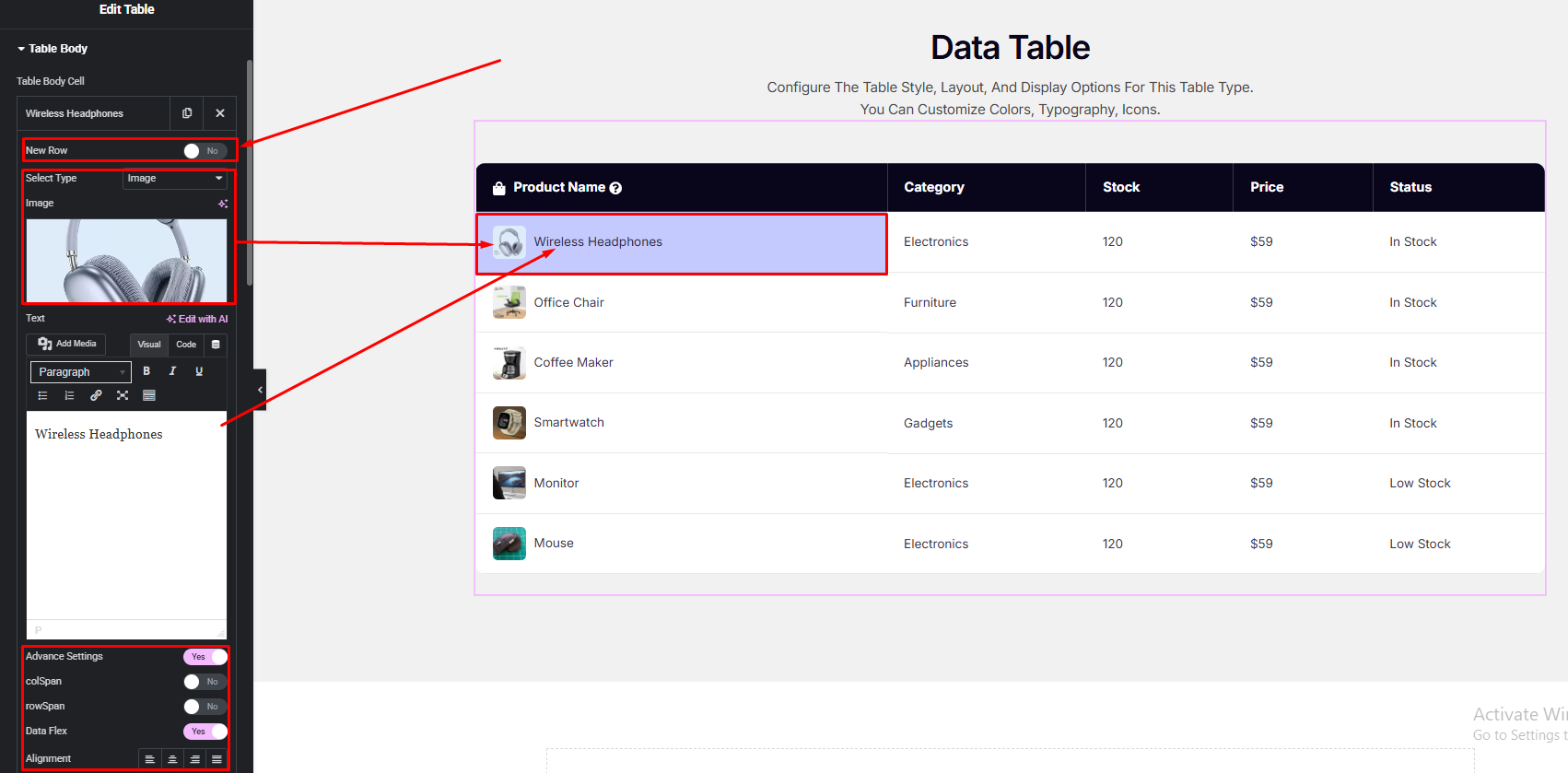This screenshot has height=773, width=1568.
Task: Remove the Wireless Headphones cell item
Action: (220, 113)
